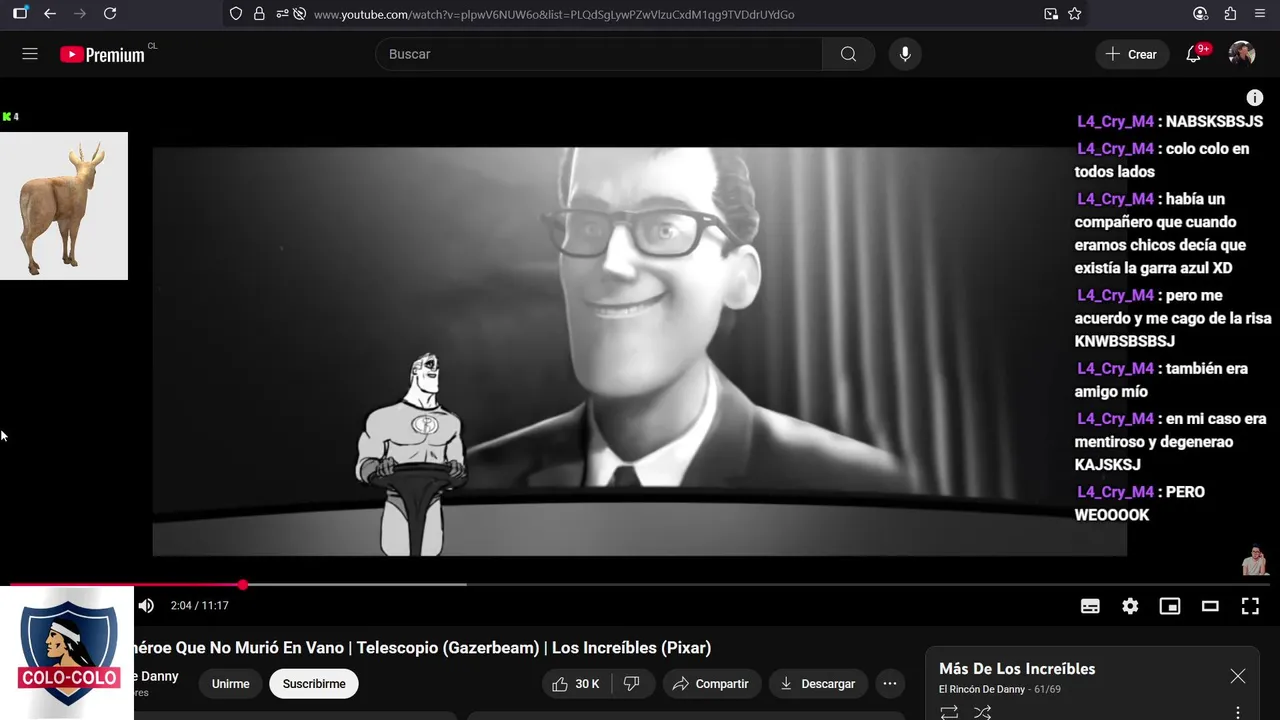
Task: Go forward in browser history
Action: coord(80,14)
